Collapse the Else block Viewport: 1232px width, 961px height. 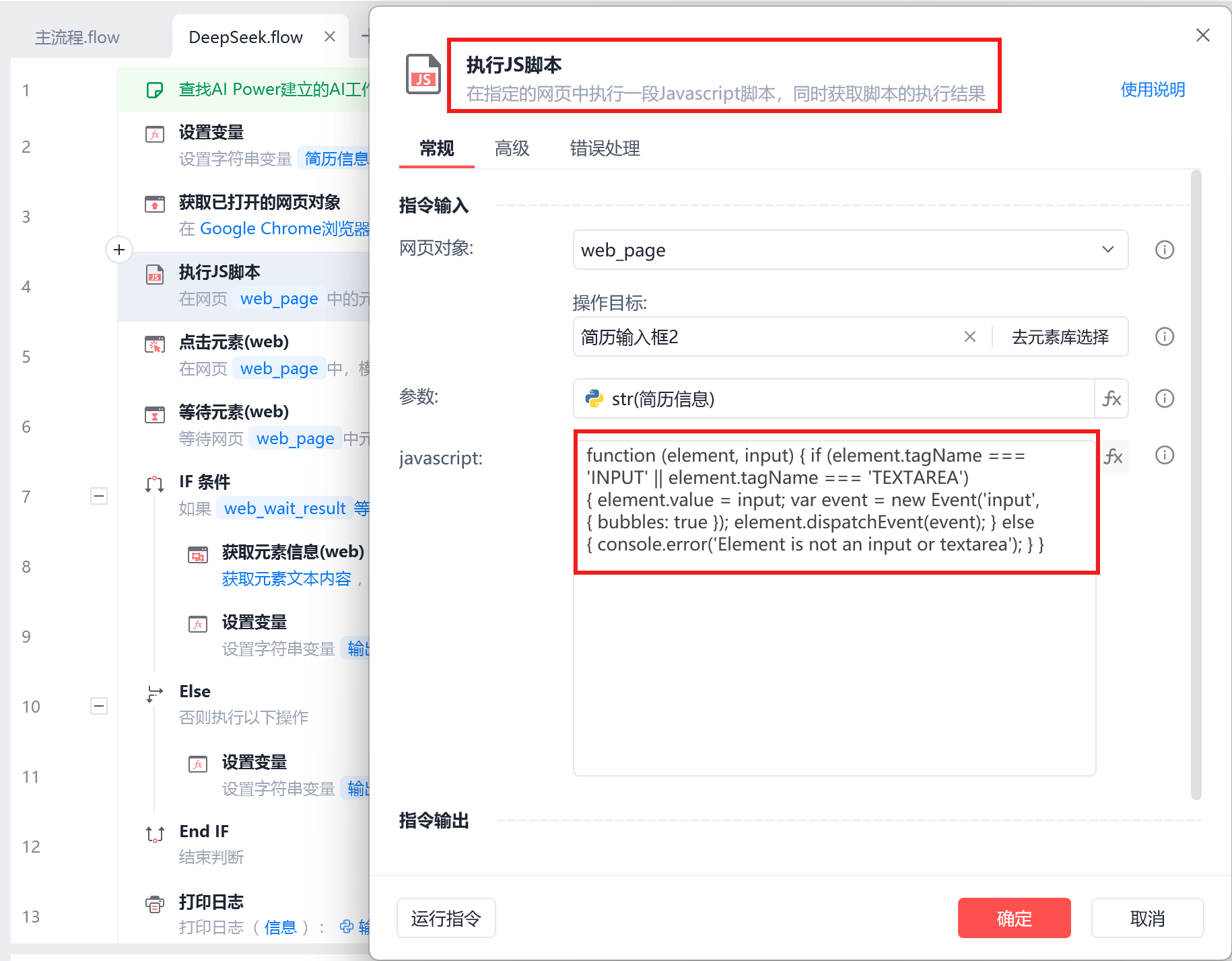(99, 706)
